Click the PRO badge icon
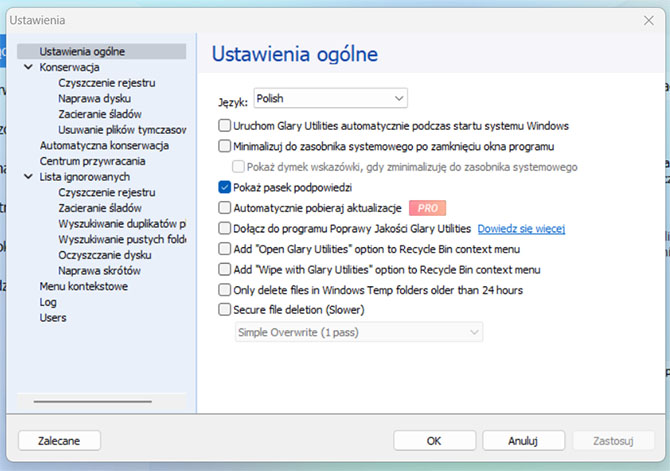Image resolution: width=670 pixels, height=471 pixels. pos(427,208)
